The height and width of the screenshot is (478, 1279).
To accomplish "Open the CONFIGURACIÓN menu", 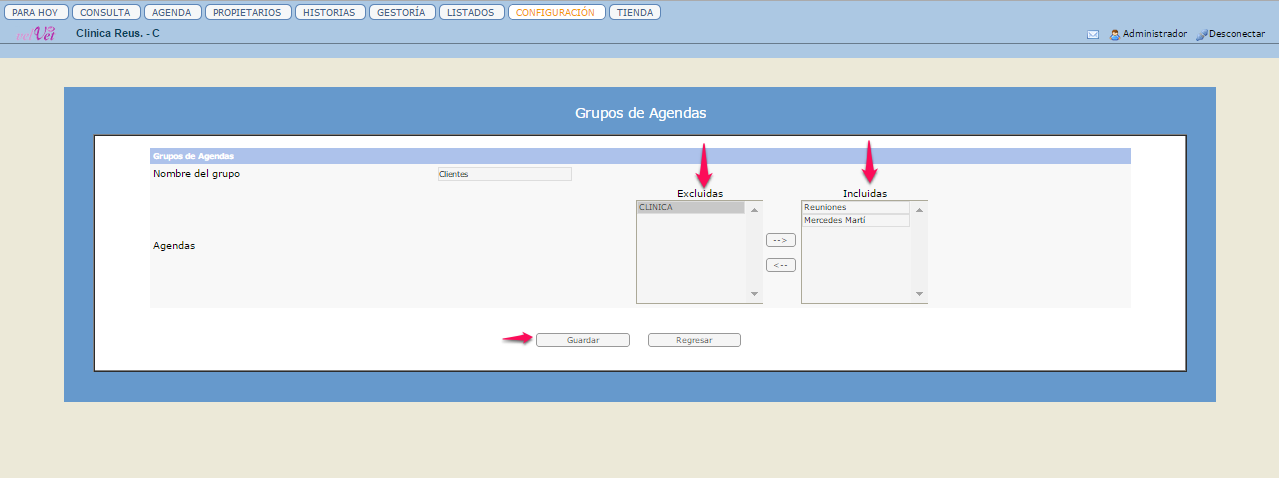I will click(556, 13).
